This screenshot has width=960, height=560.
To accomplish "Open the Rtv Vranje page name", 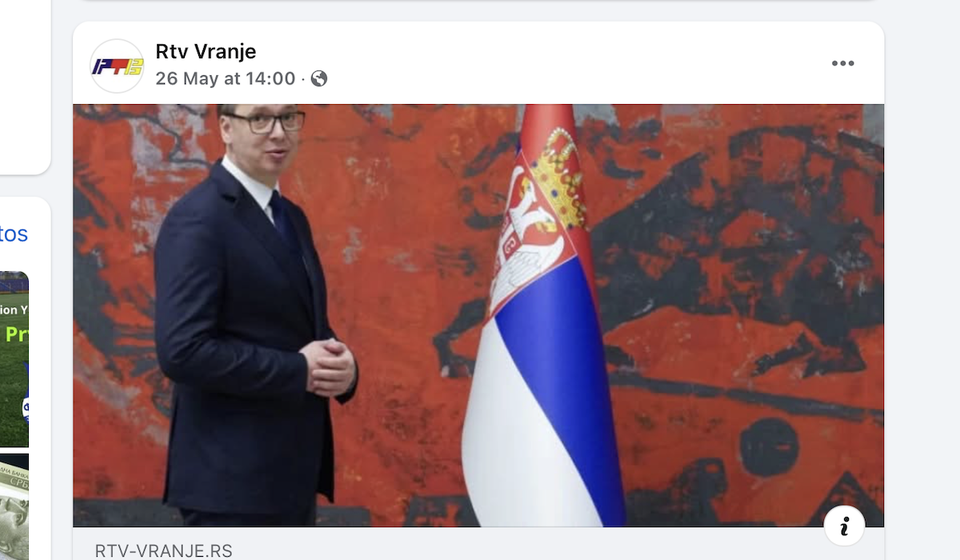I will click(206, 51).
